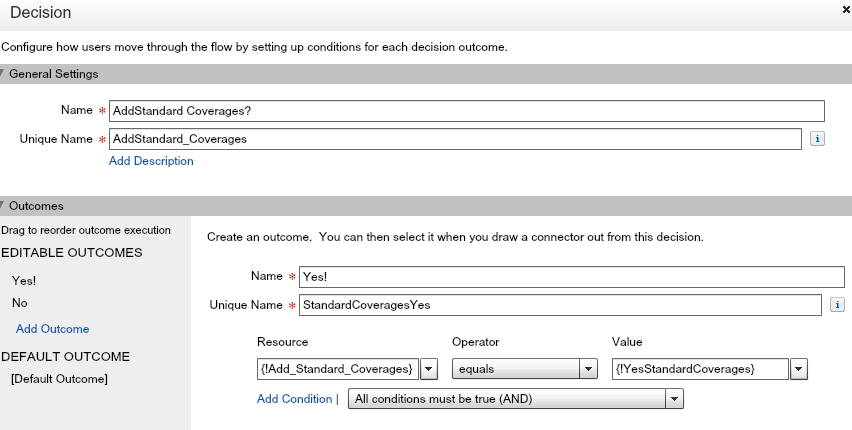
Task: Click the Add Description link
Action: coord(151,161)
